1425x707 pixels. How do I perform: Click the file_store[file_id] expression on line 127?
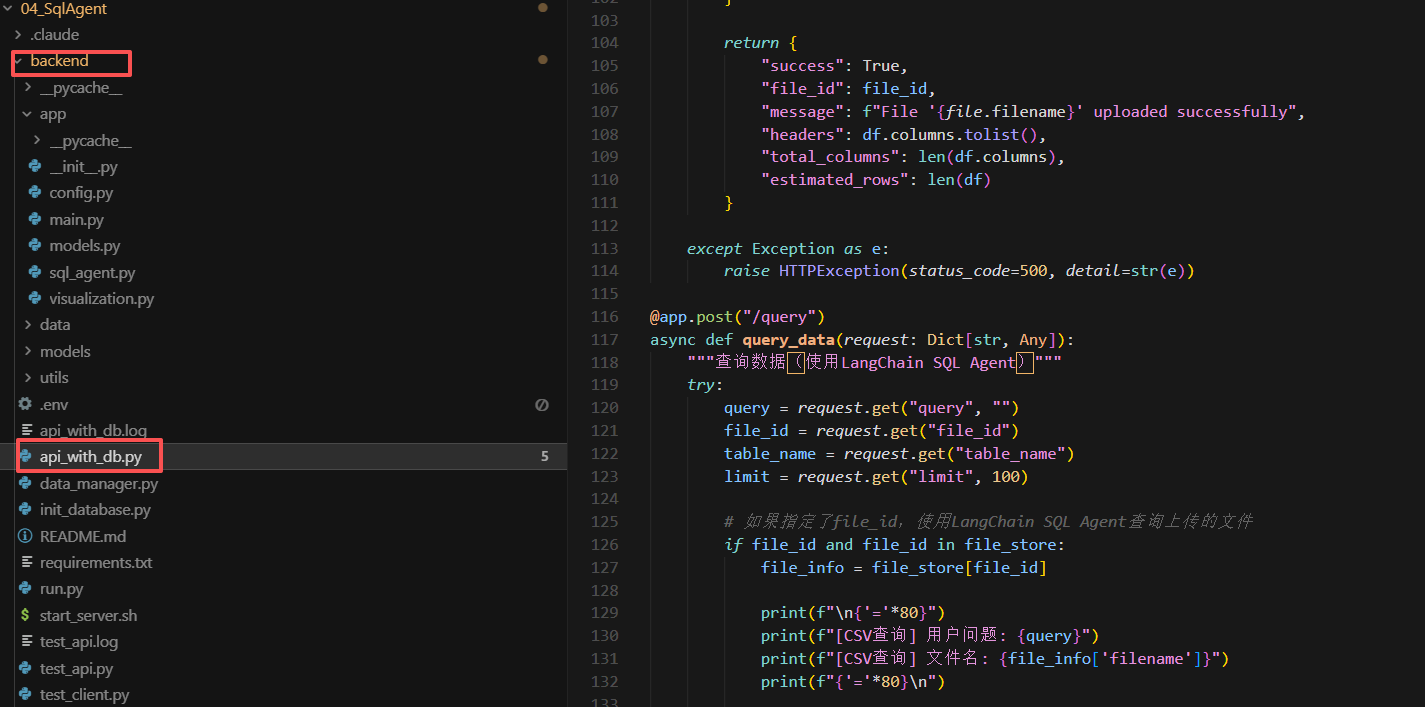tap(959, 568)
